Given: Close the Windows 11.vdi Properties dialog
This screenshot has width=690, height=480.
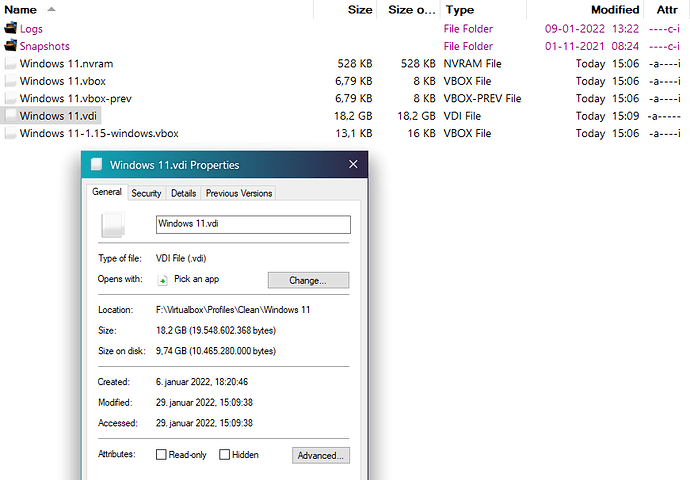Looking at the screenshot, I should (x=353, y=164).
